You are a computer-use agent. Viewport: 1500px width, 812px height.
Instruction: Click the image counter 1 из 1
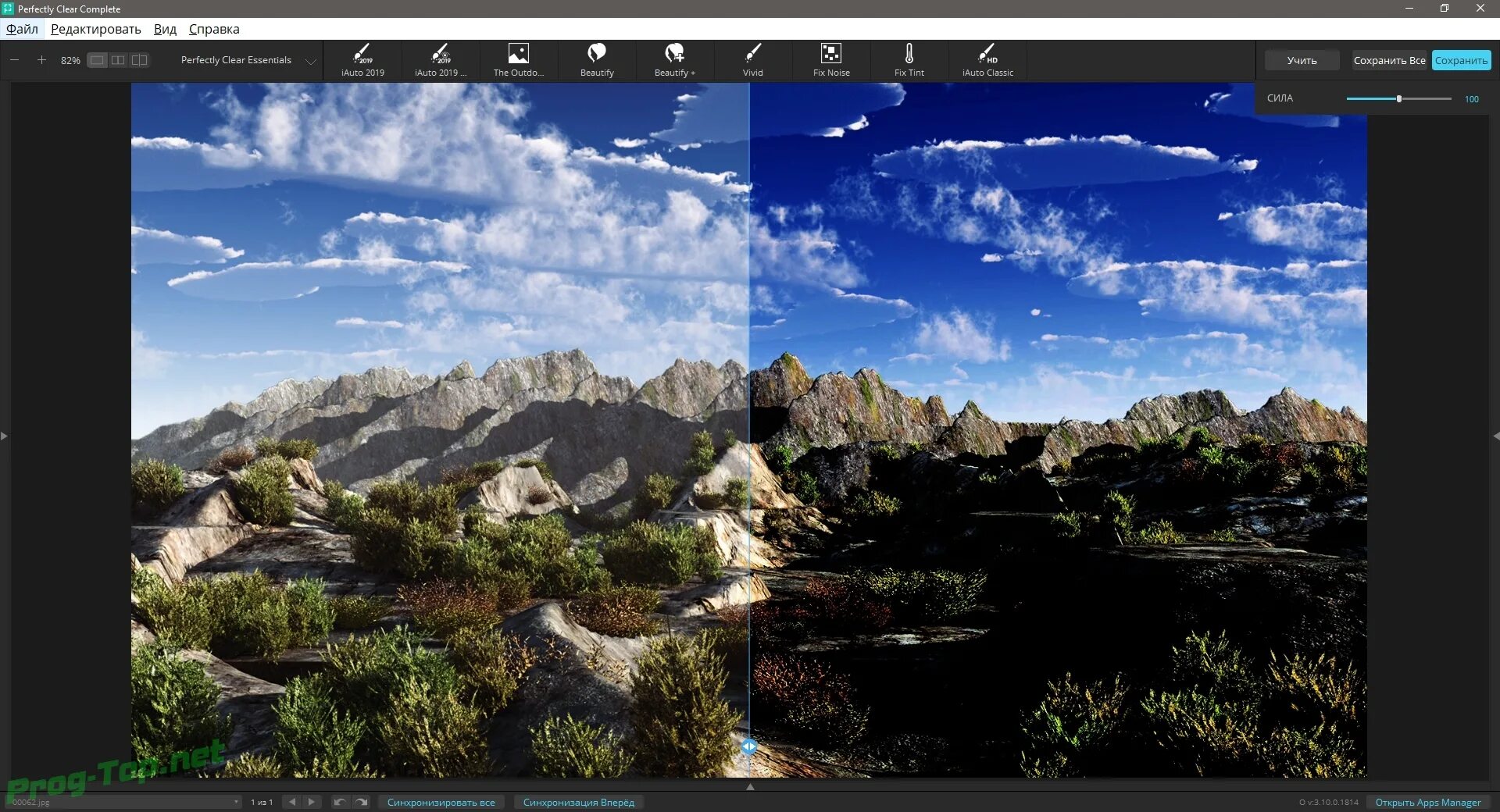click(262, 802)
